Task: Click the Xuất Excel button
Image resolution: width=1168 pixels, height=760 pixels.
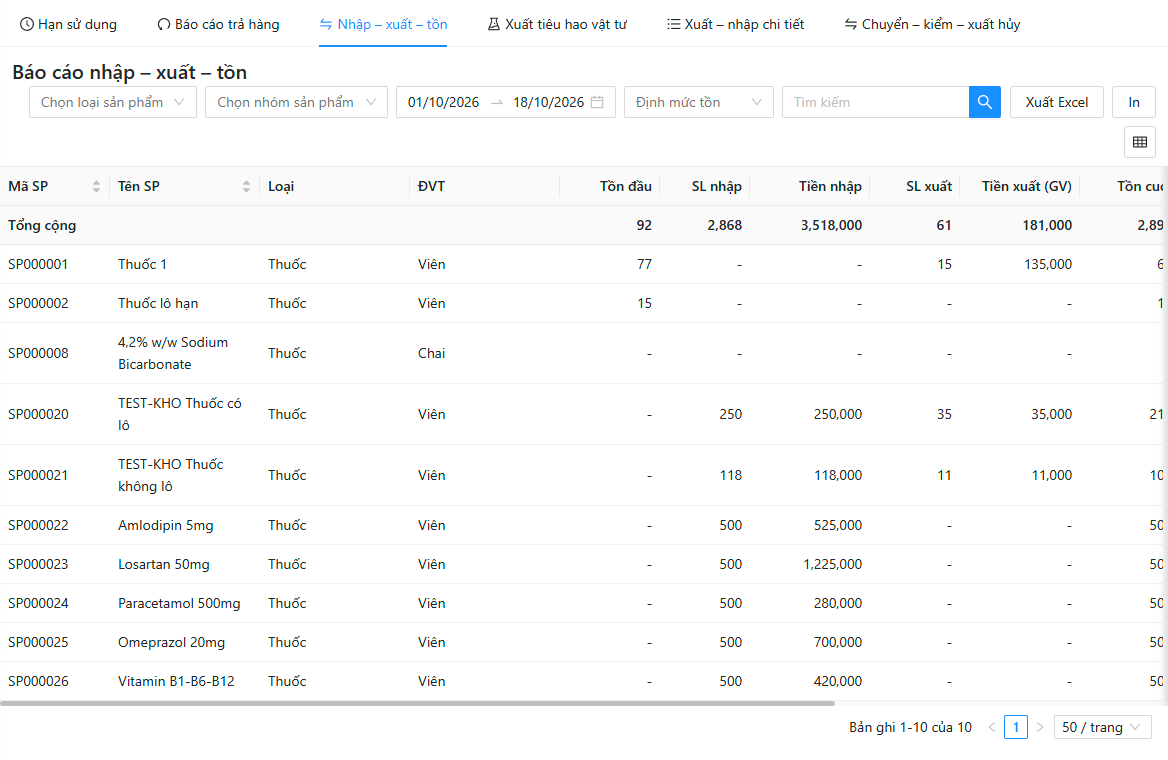Action: (x=1056, y=102)
